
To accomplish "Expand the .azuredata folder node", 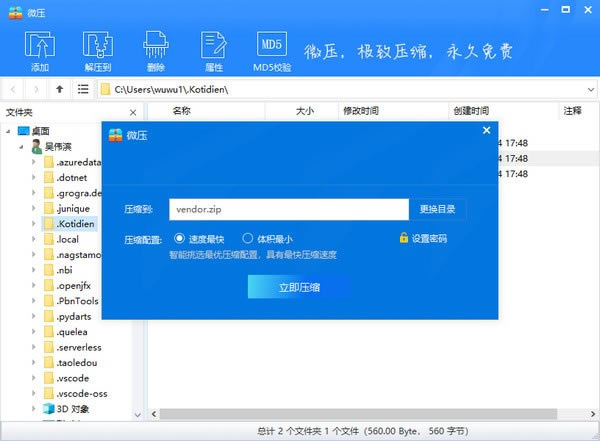I will (32, 162).
